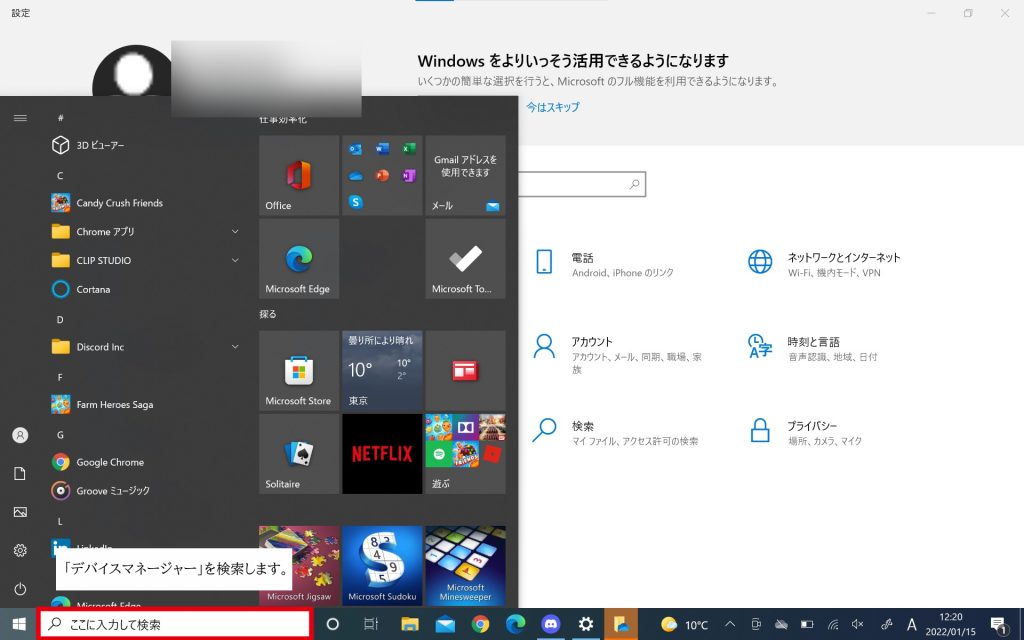Open the notification center icon

pos(998,625)
